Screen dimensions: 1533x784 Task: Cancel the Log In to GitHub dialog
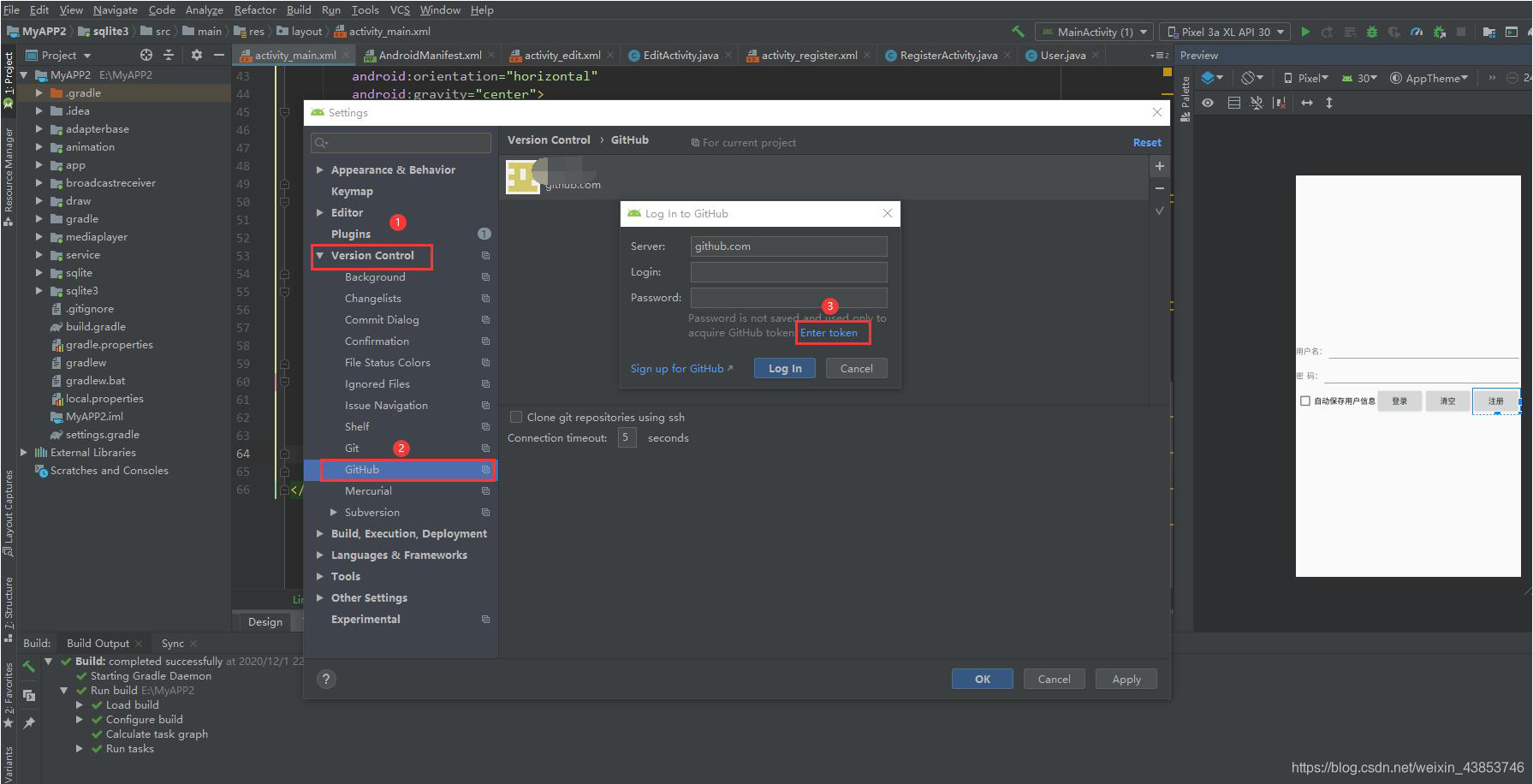click(857, 368)
